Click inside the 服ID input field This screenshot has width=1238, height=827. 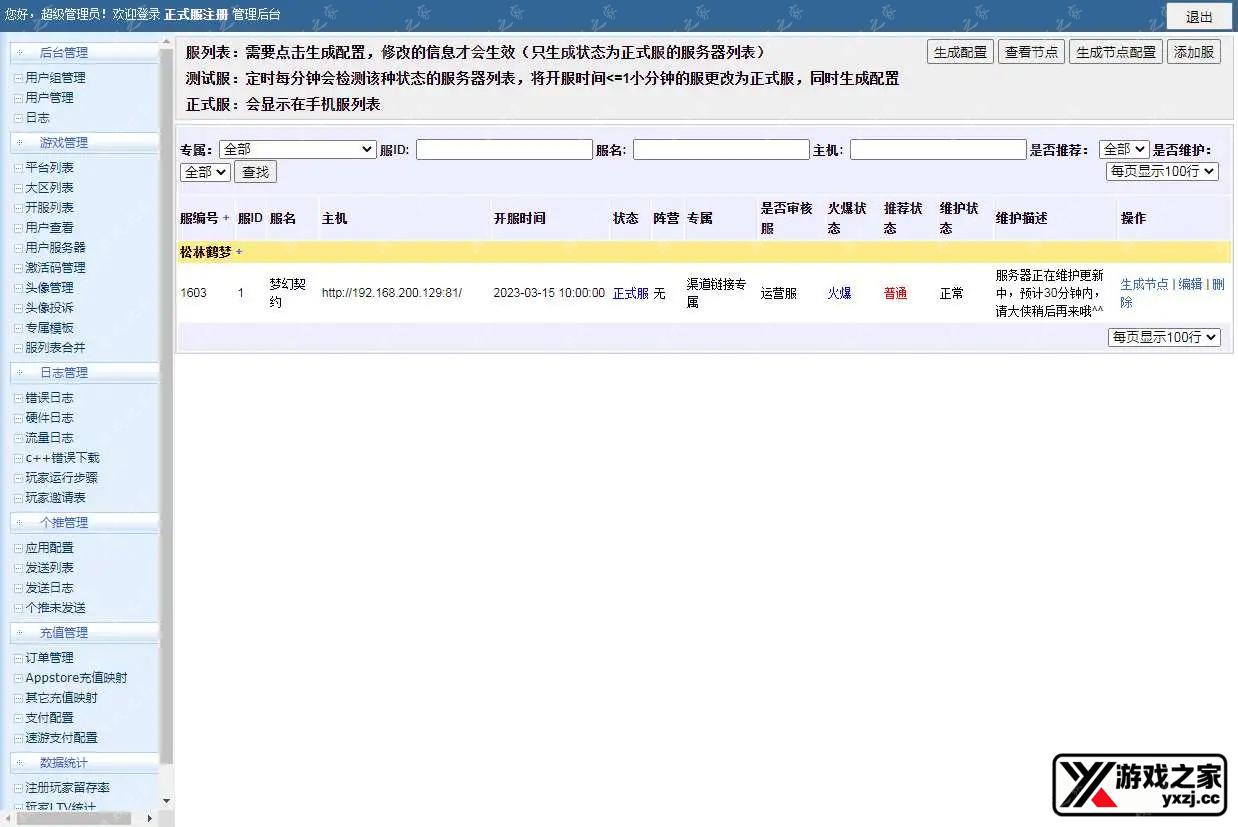pos(504,149)
